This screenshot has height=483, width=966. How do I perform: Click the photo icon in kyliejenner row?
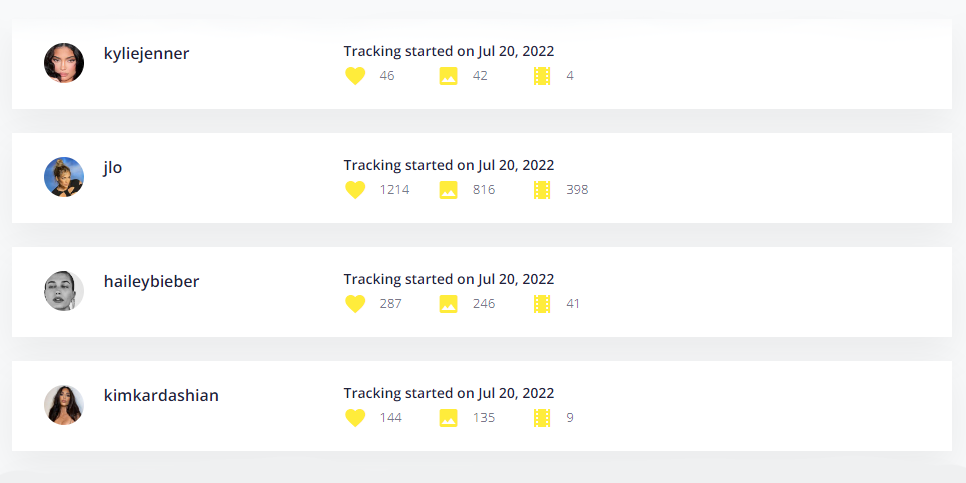(448, 76)
